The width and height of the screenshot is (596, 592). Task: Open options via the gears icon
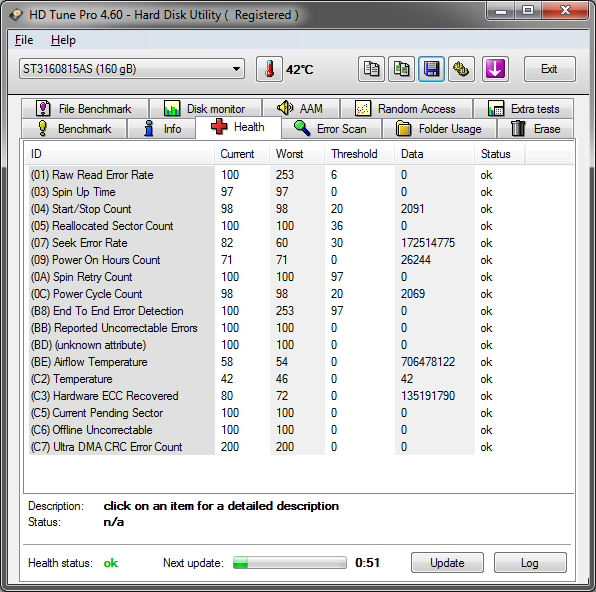(x=461, y=69)
